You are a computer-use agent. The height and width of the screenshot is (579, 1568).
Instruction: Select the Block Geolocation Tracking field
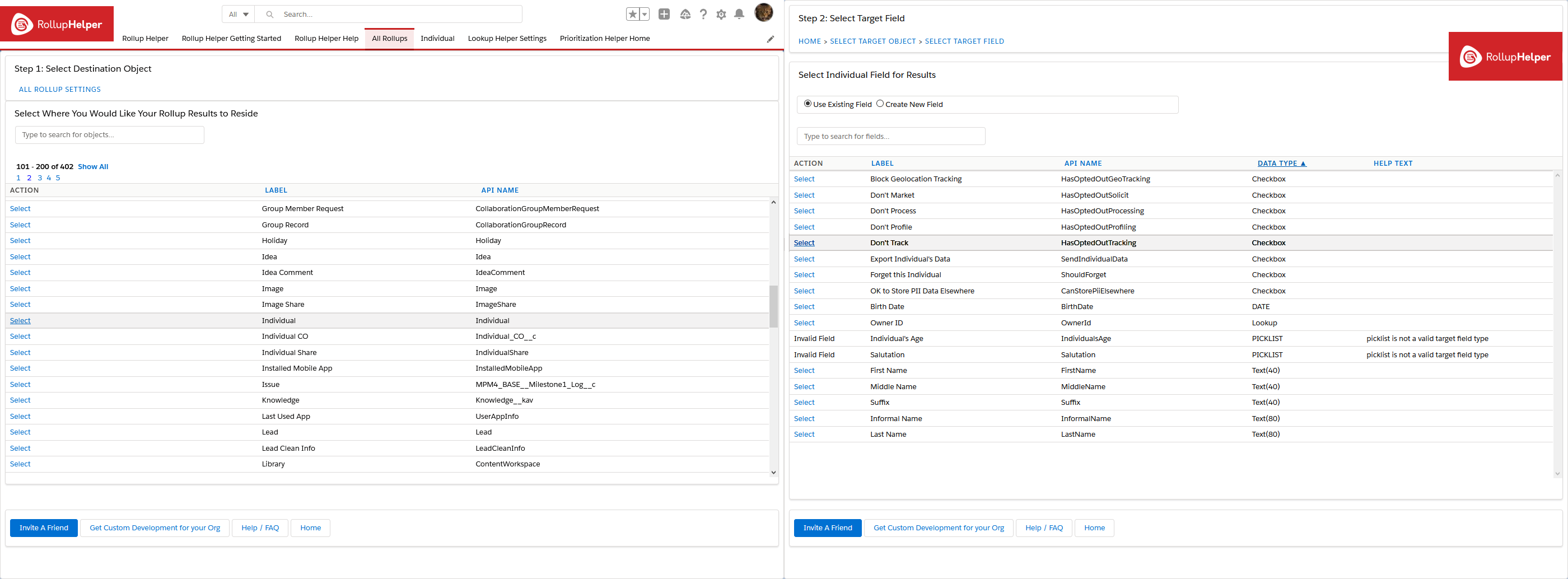804,179
